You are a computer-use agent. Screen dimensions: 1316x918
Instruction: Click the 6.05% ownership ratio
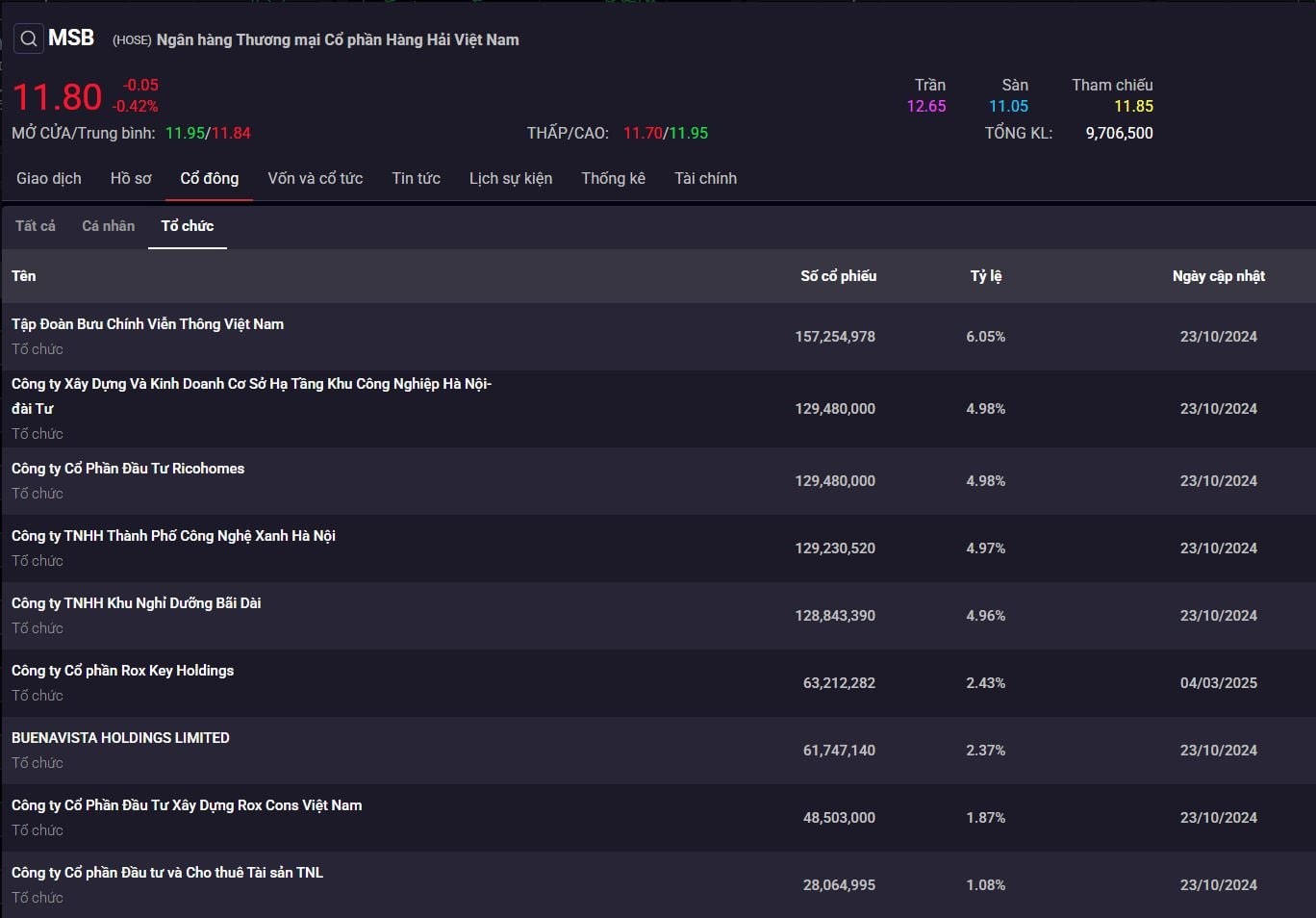[x=986, y=337]
